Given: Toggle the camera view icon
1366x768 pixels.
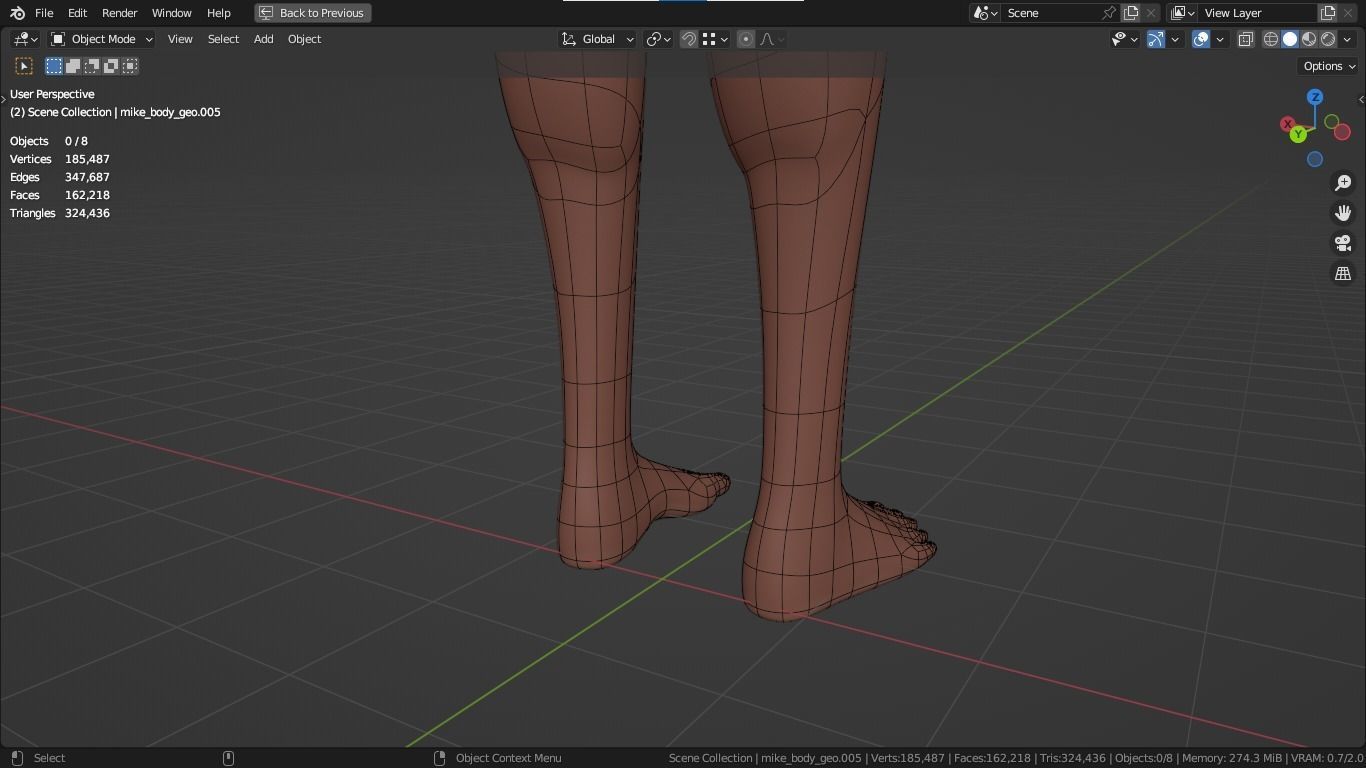Looking at the screenshot, I should pos(1343,243).
